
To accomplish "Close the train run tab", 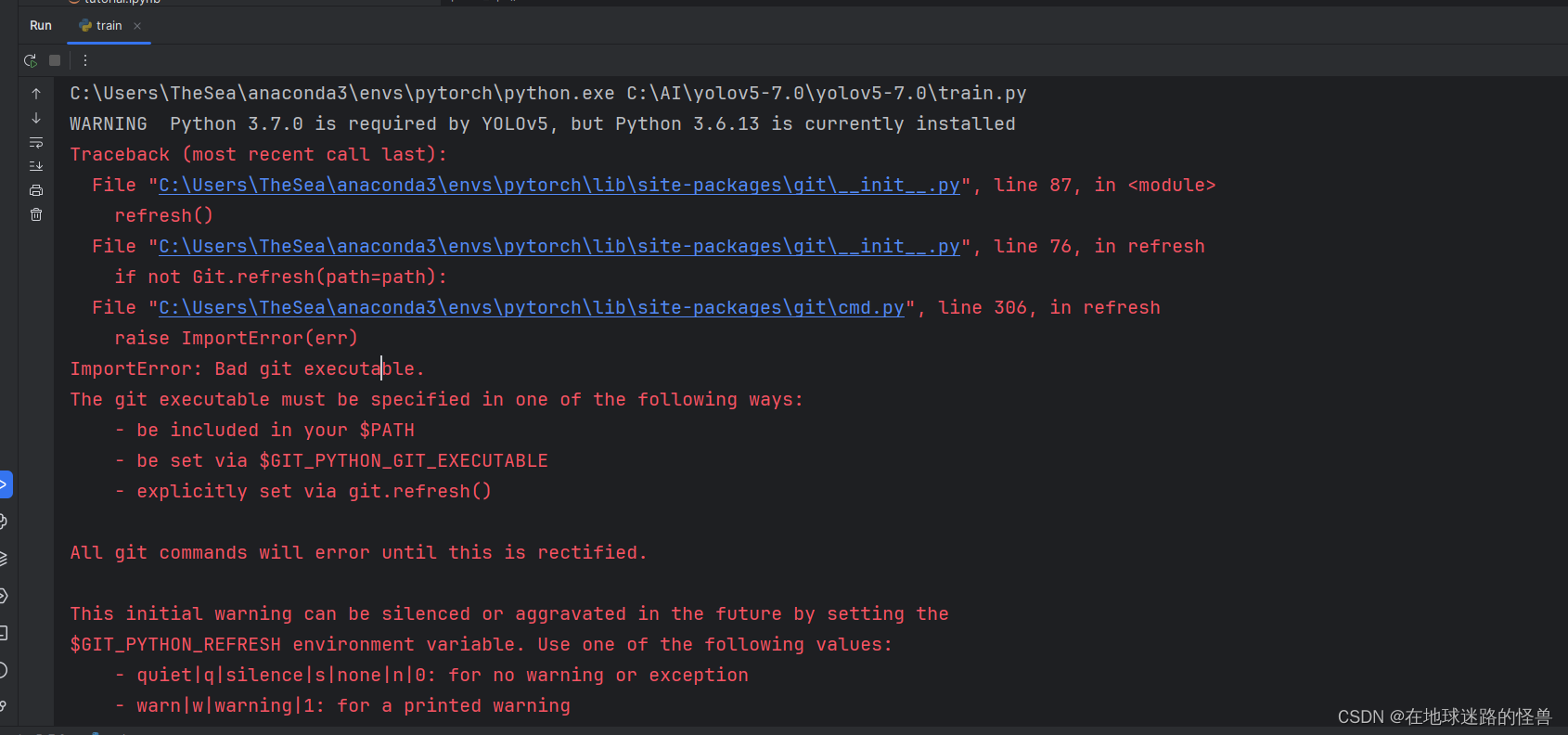I will [137, 26].
